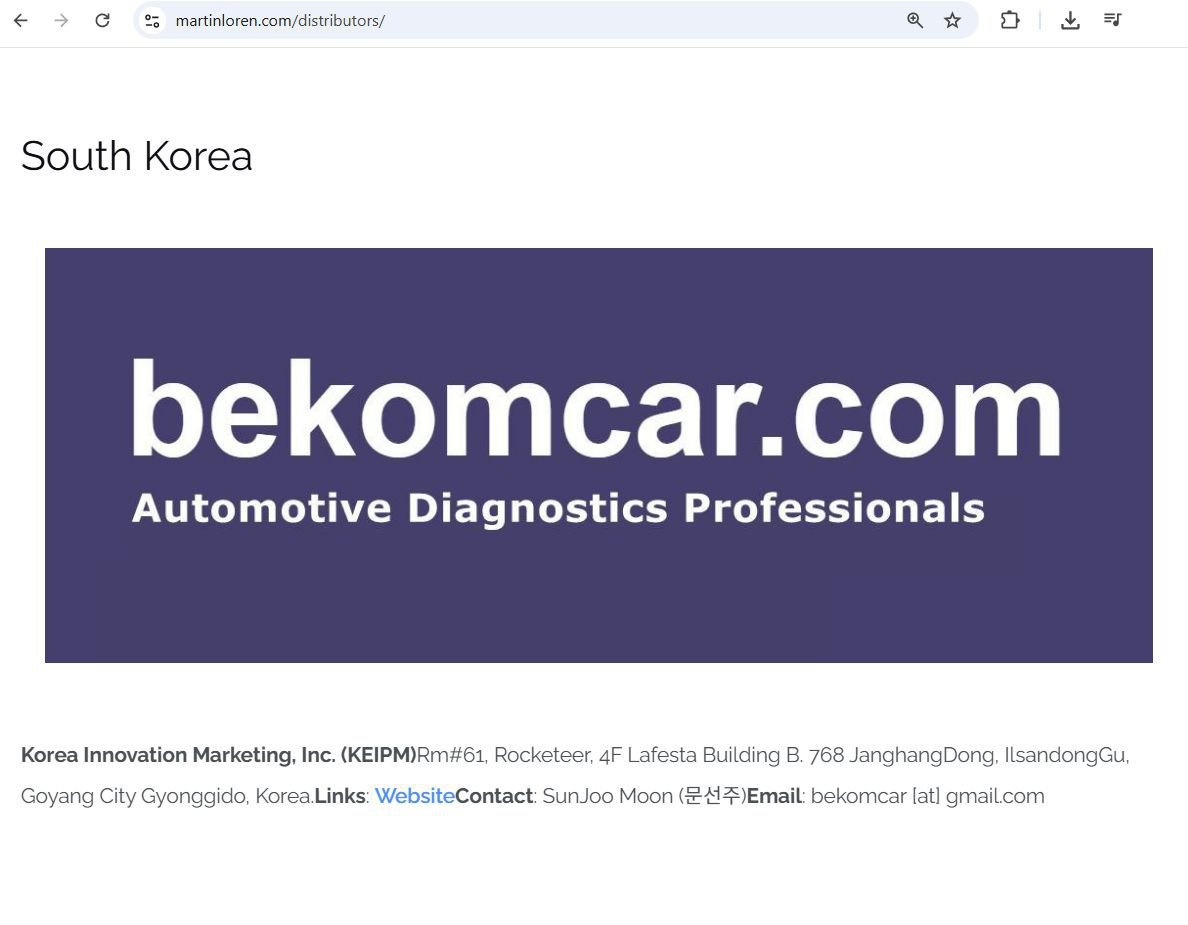Click the forward navigation arrow
The width and height of the screenshot is (1188, 925).
pos(61,20)
